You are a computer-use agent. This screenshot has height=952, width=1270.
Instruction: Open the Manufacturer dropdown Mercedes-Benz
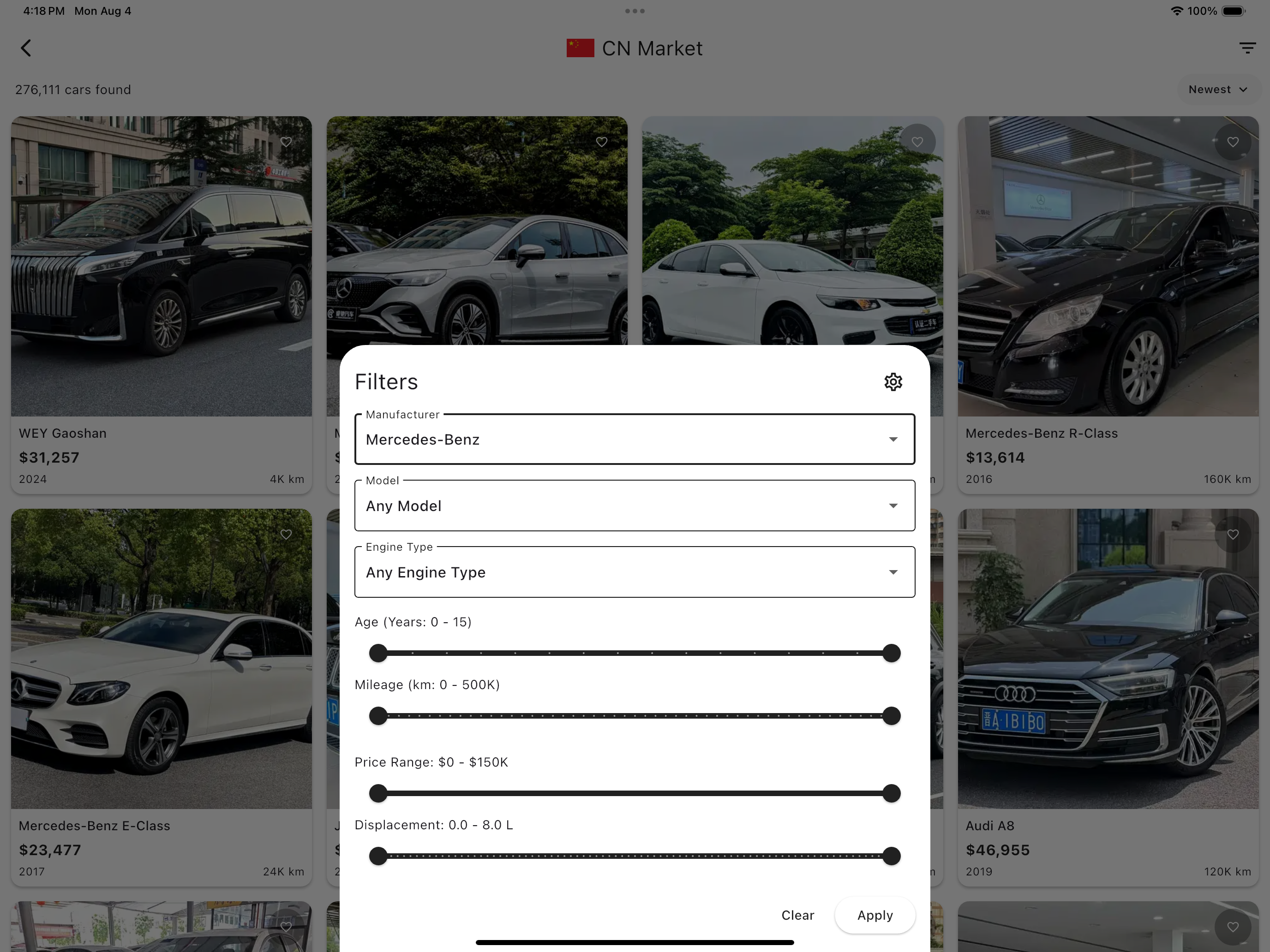[635, 439]
